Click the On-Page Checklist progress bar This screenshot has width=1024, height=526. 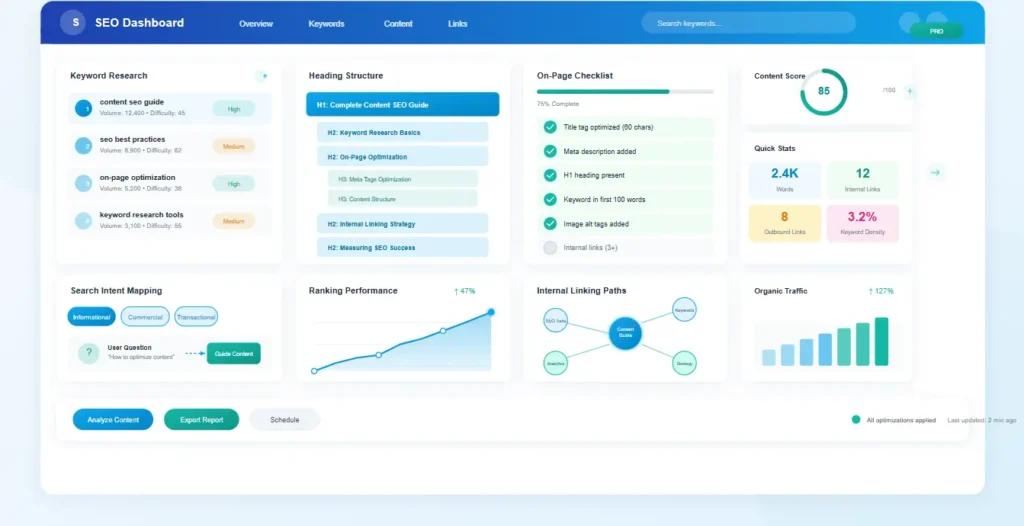tap(625, 91)
